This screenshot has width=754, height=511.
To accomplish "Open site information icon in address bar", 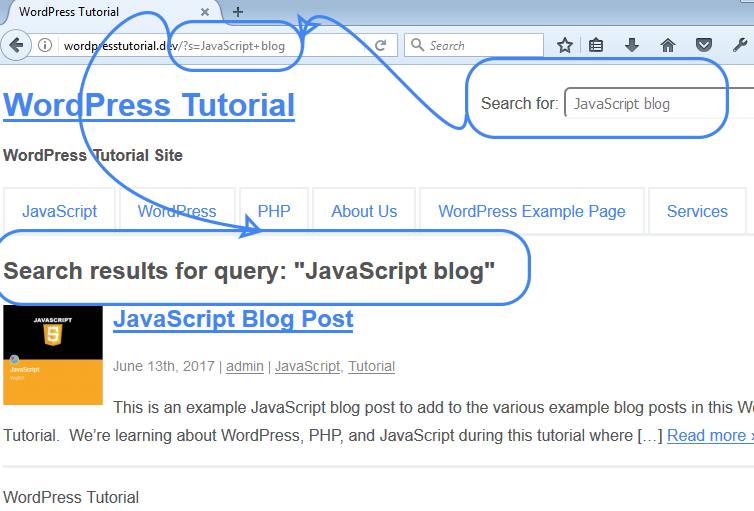I will [x=45, y=45].
